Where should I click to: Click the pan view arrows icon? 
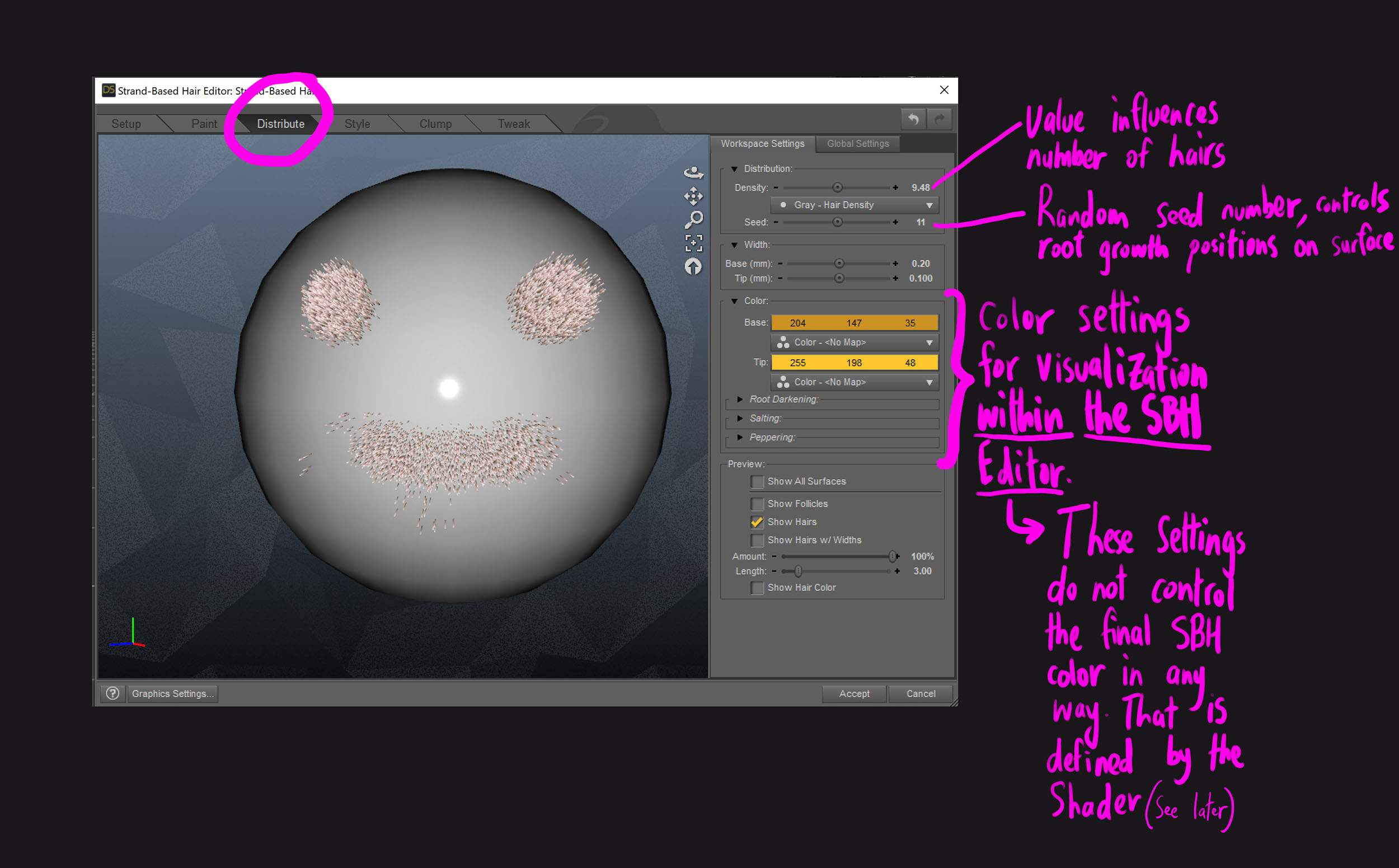(x=693, y=196)
